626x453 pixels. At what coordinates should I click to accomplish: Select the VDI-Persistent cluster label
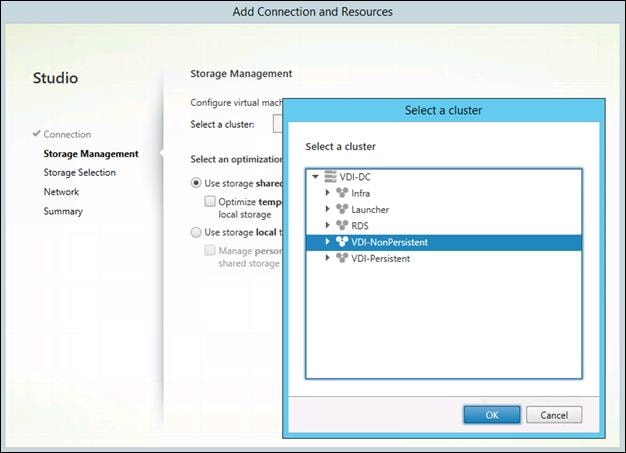click(380, 259)
